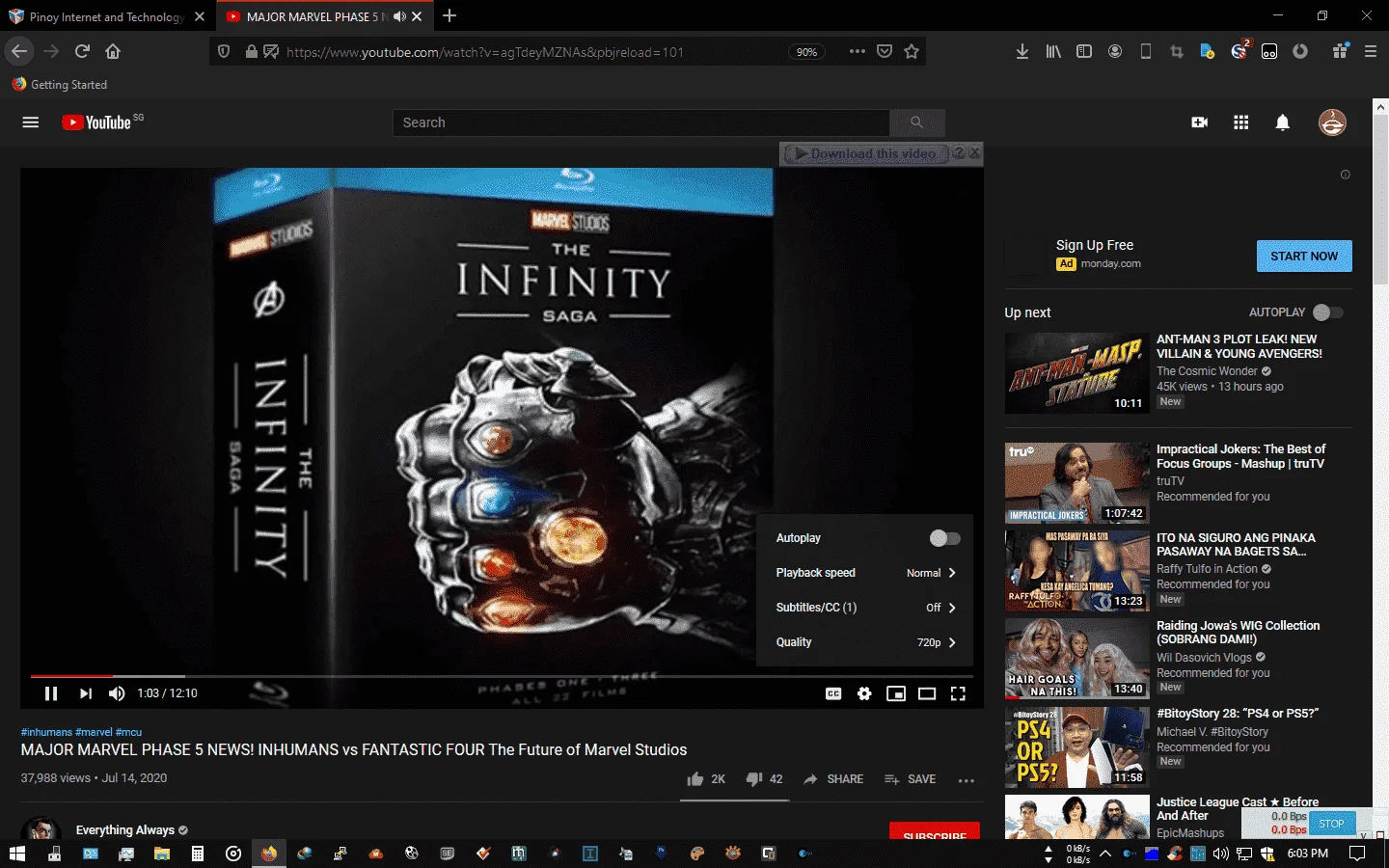The image size is (1389, 868).
Task: Click SHARE under the video
Action: (833, 779)
